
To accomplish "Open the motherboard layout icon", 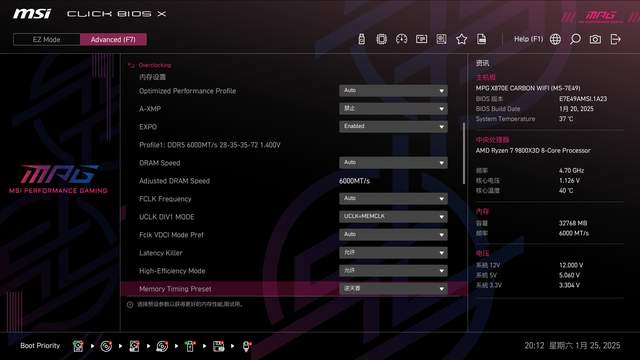I will [441, 39].
